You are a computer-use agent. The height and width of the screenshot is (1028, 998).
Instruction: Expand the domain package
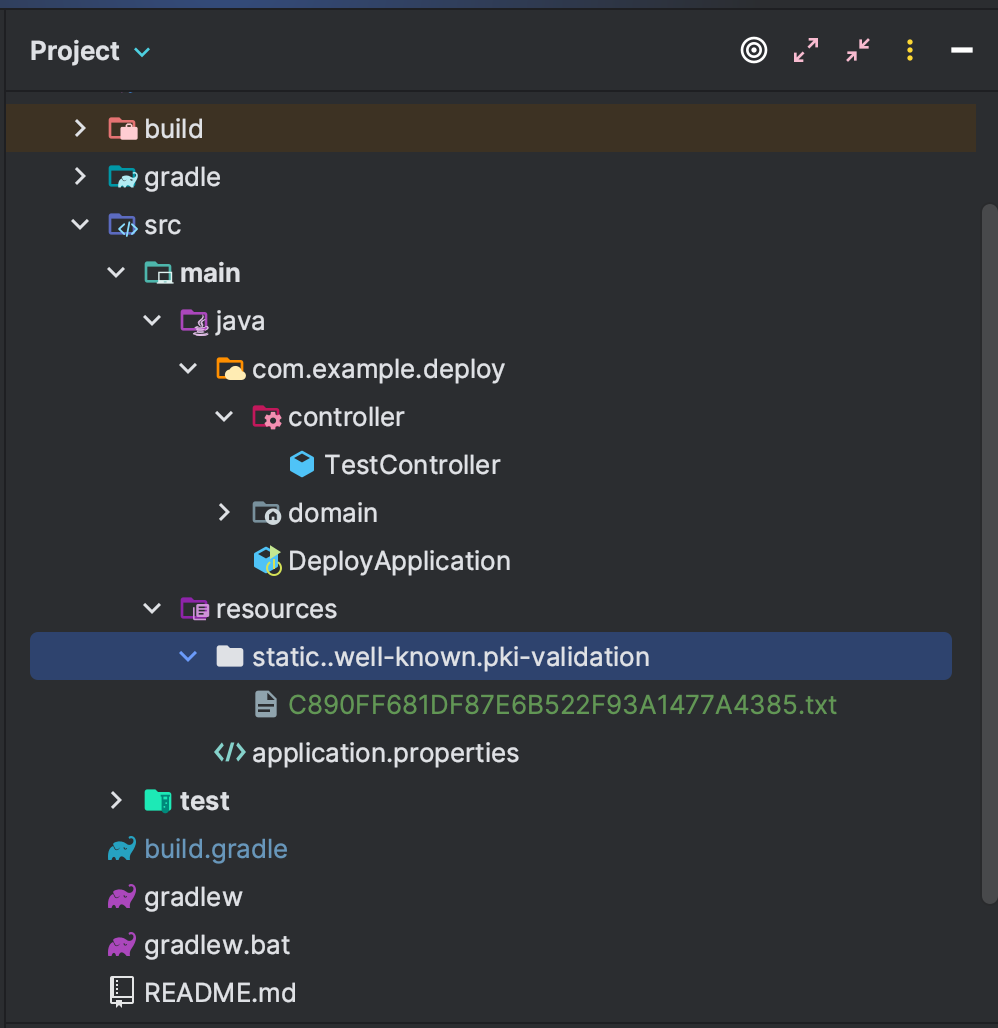(224, 513)
